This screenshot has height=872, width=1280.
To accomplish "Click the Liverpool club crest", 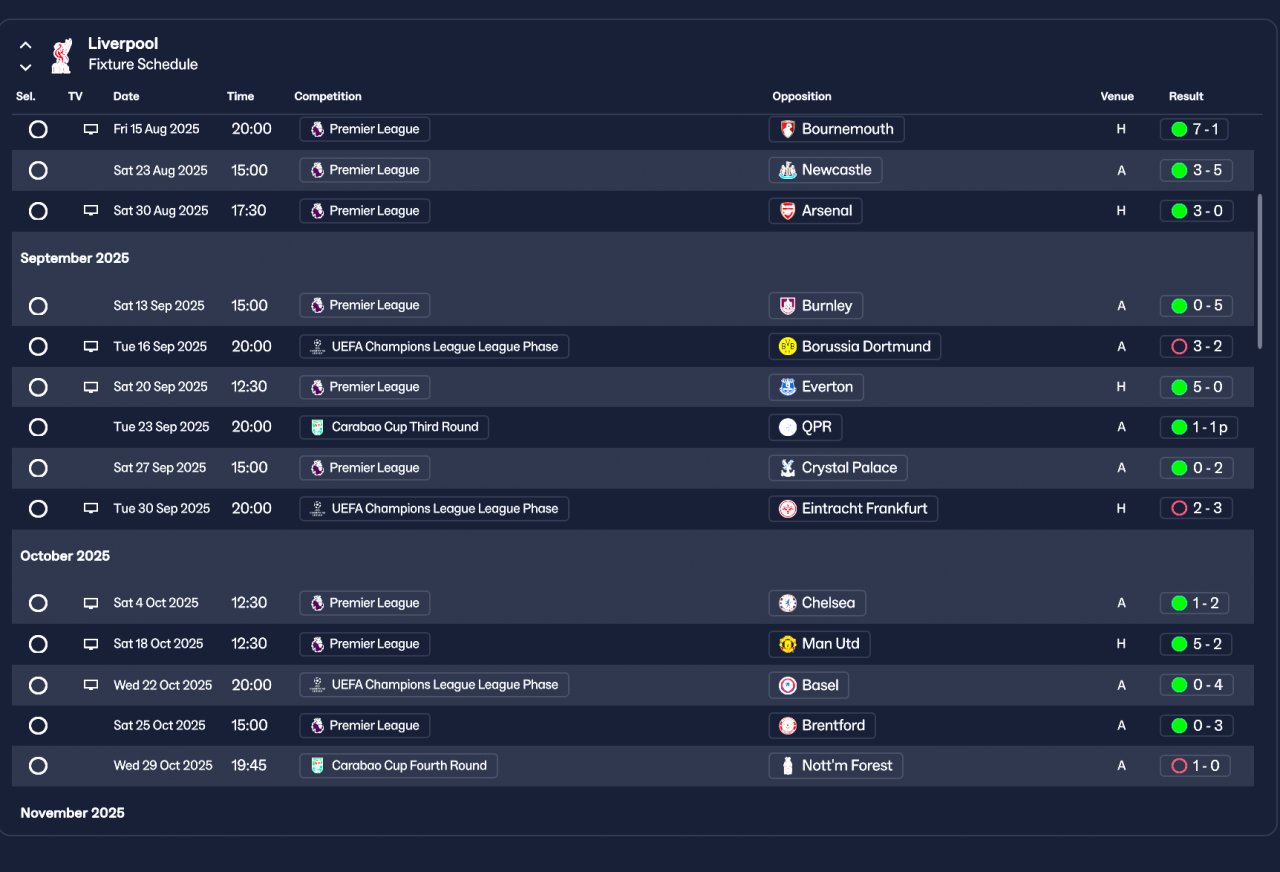I will tap(62, 55).
